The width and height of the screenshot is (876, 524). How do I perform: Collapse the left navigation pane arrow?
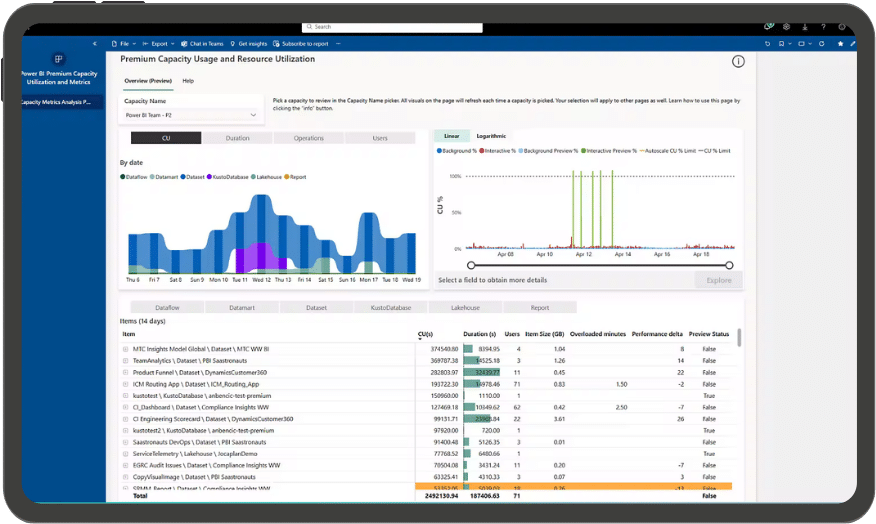[x=94, y=44]
